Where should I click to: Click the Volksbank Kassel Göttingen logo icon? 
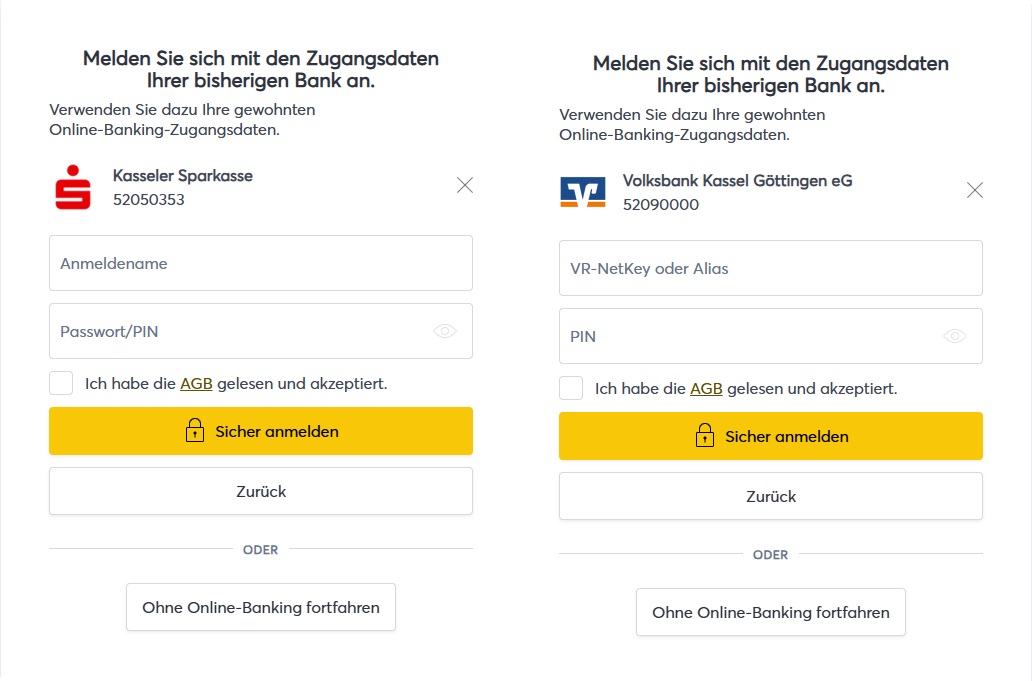click(582, 192)
